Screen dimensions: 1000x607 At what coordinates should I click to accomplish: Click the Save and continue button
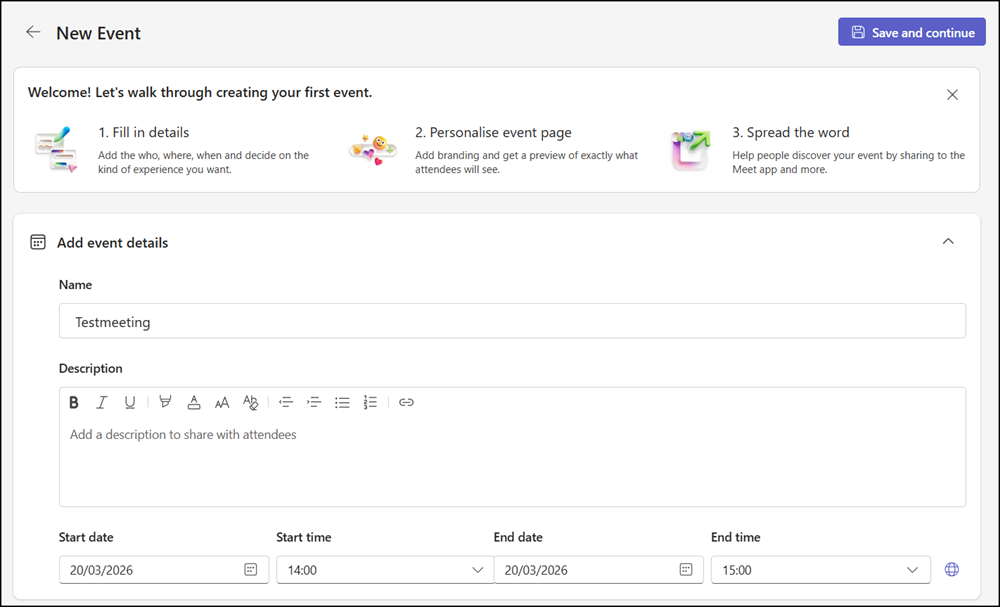(x=911, y=32)
